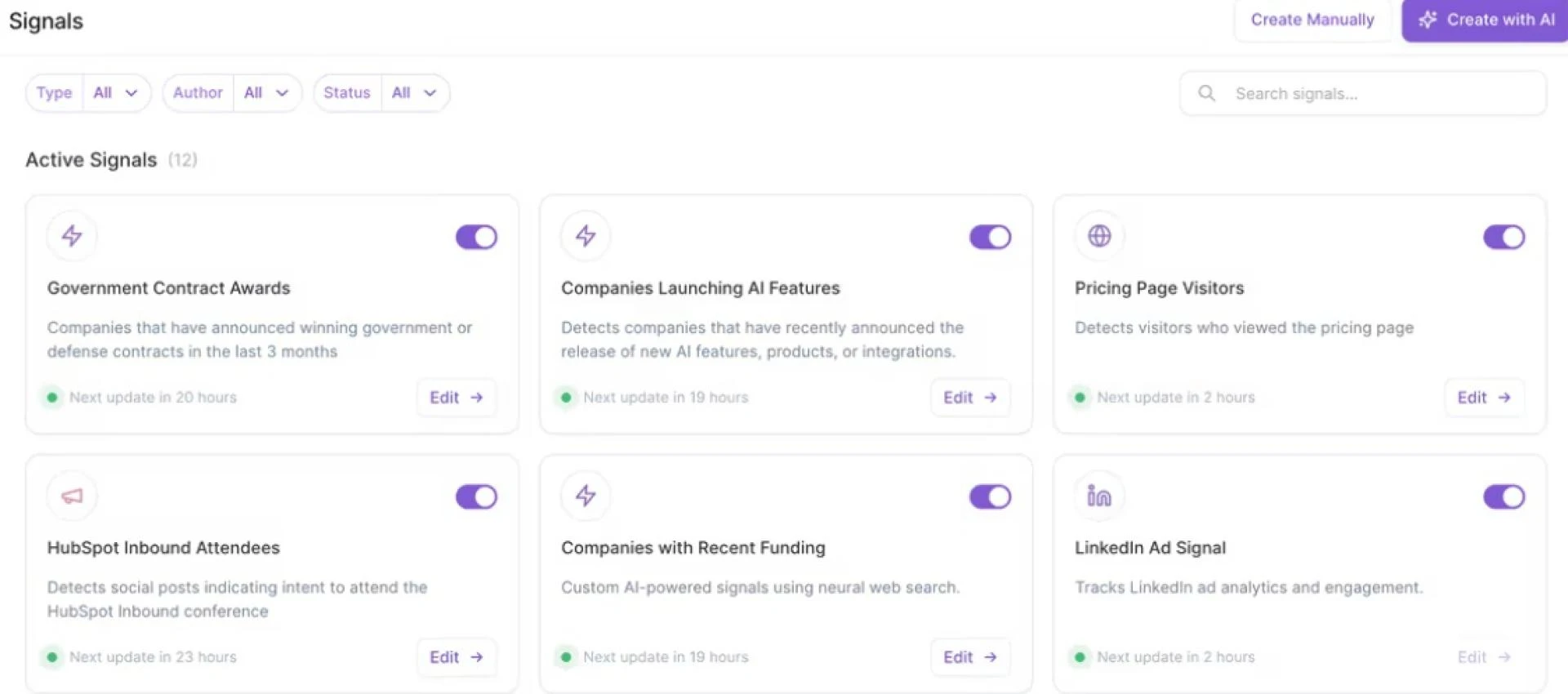Toggle the LinkedIn Ad Signal switch
This screenshot has width=1568, height=694.
(x=1503, y=496)
